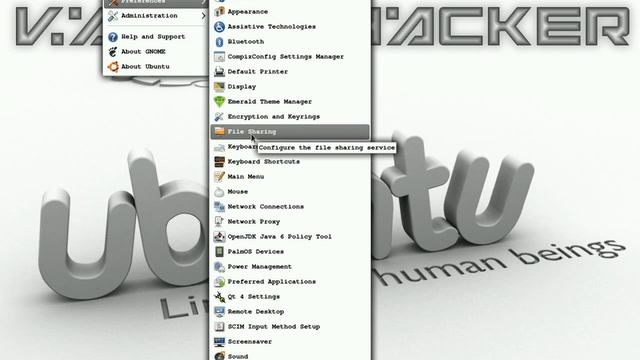Click the Preferred Applications icon
The image size is (640, 360).
pos(219,282)
